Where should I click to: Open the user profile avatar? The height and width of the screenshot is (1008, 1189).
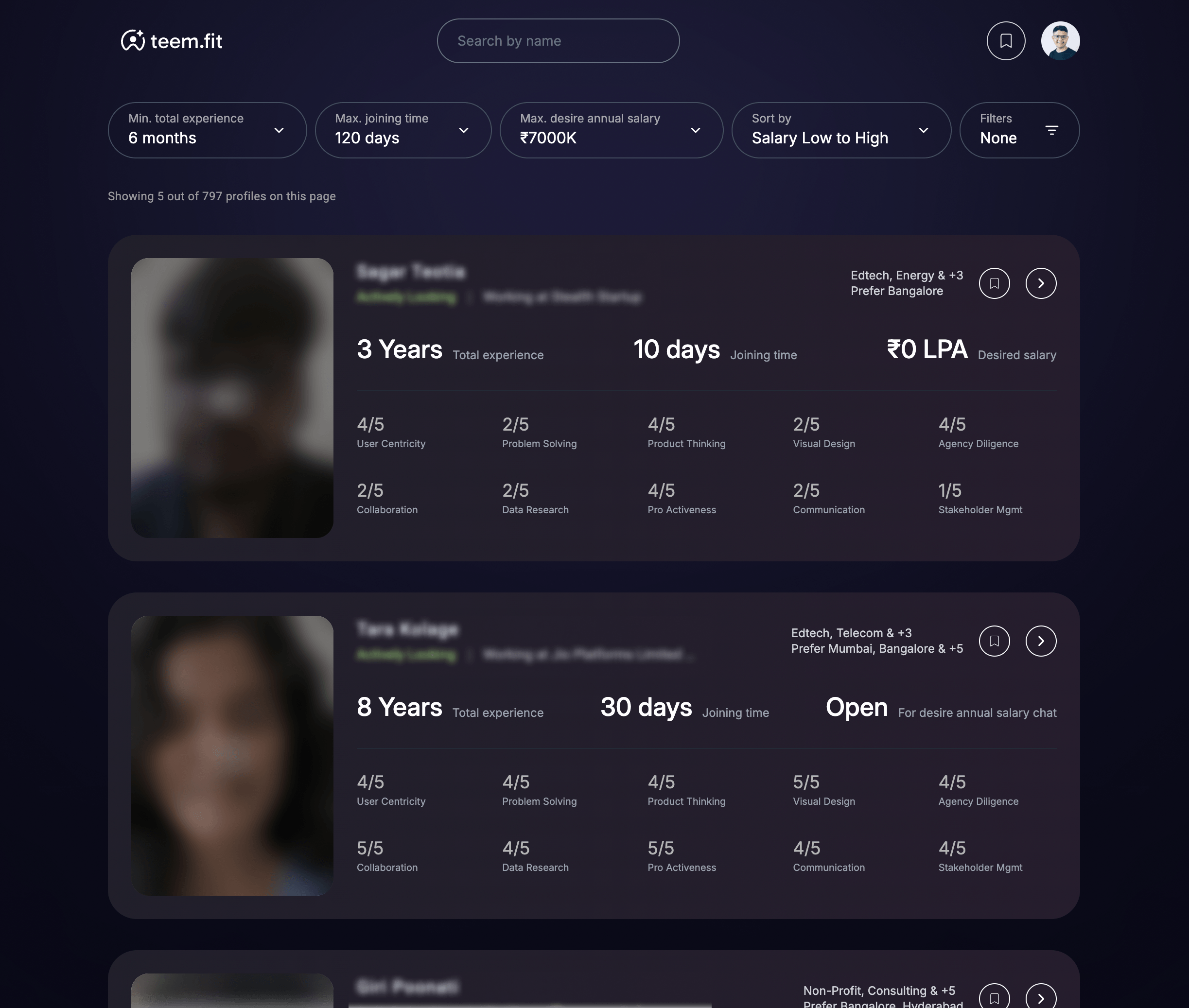click(x=1060, y=40)
